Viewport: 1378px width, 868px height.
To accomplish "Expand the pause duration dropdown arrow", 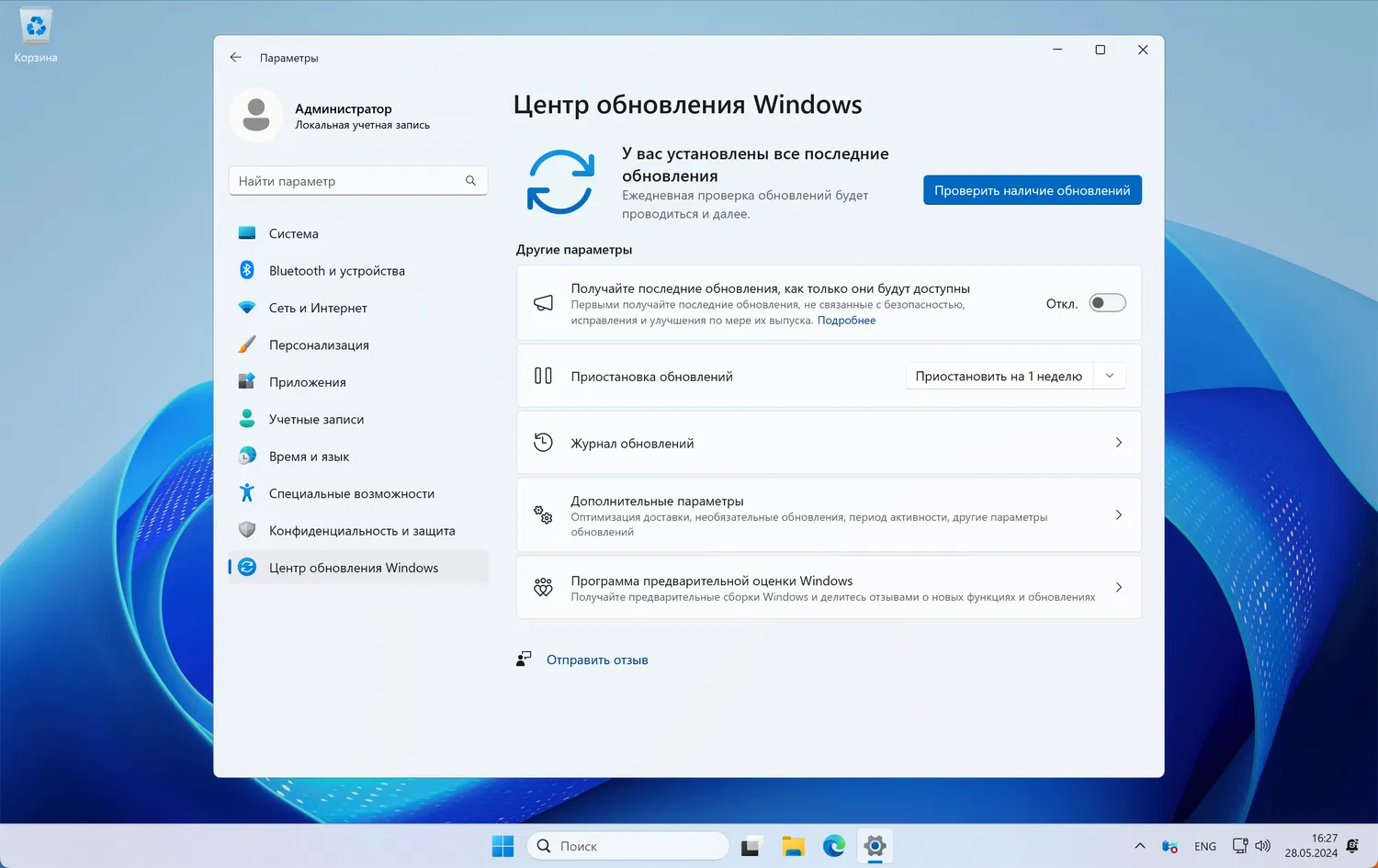I will [1110, 376].
